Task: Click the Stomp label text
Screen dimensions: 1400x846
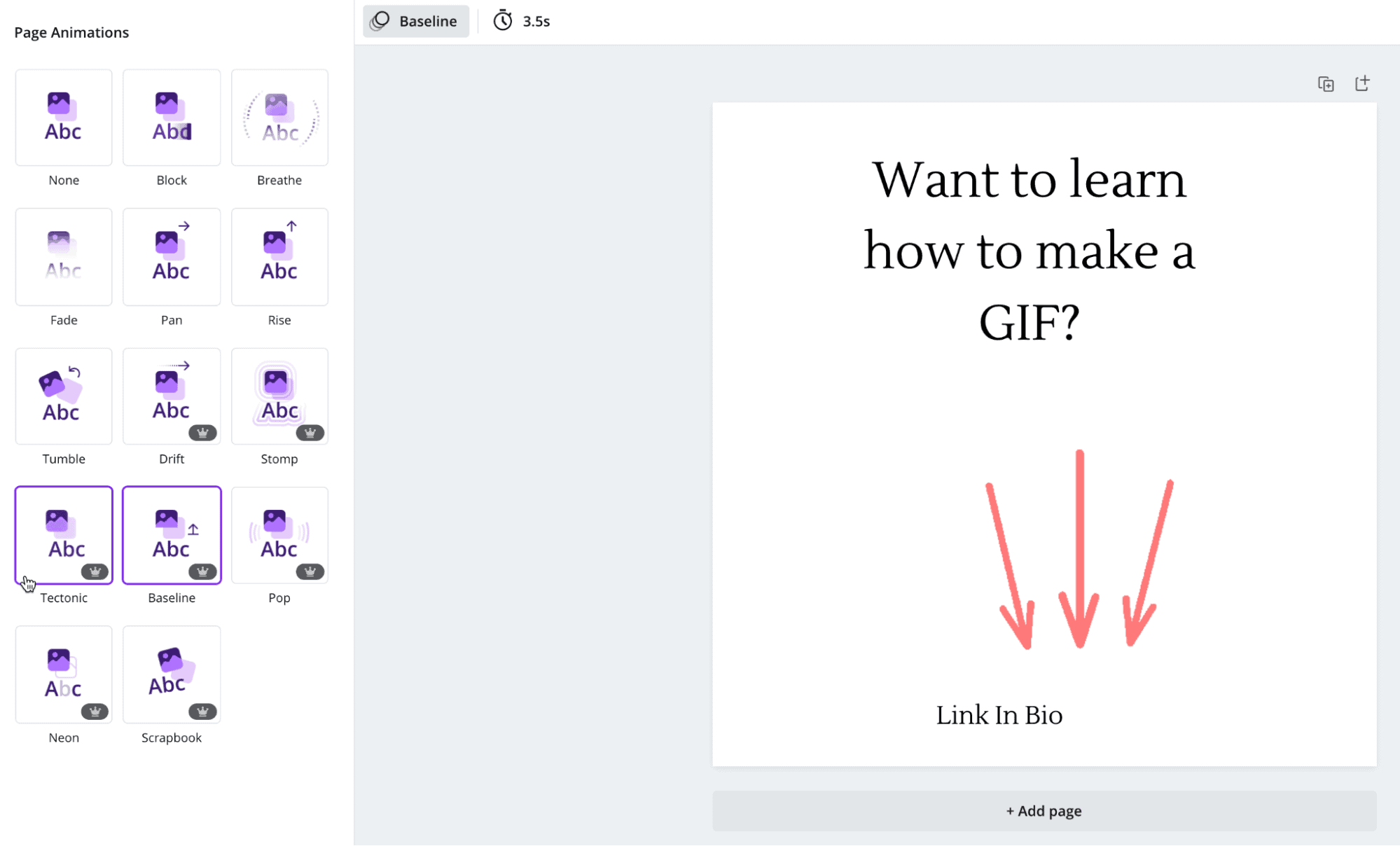Action: pos(279,459)
